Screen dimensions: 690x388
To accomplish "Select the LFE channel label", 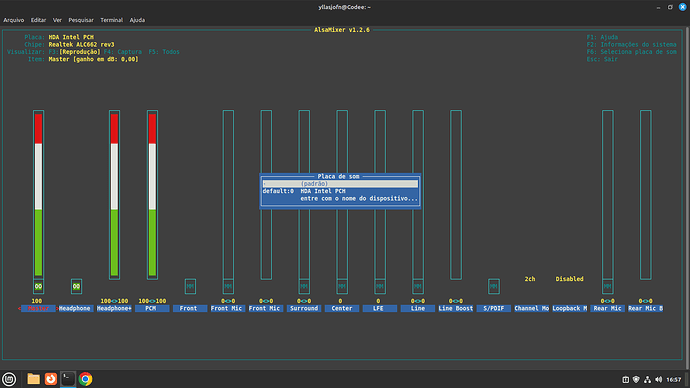I will pos(380,308).
